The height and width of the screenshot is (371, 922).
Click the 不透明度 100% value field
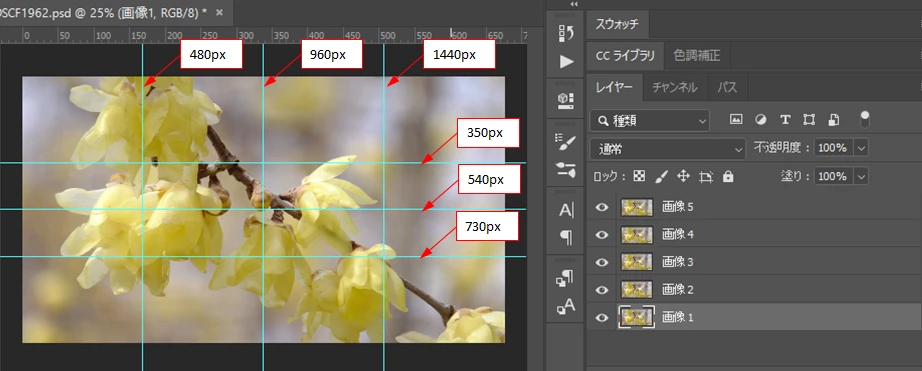[x=834, y=148]
